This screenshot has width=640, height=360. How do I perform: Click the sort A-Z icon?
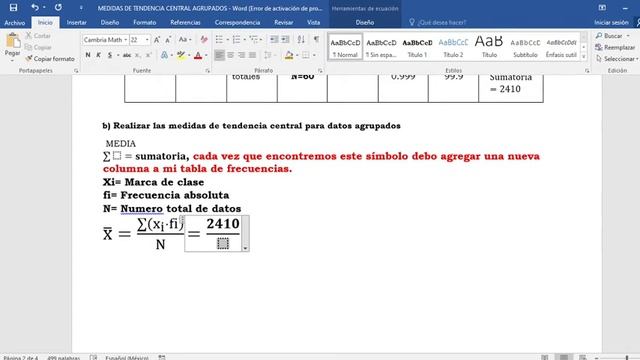click(301, 40)
